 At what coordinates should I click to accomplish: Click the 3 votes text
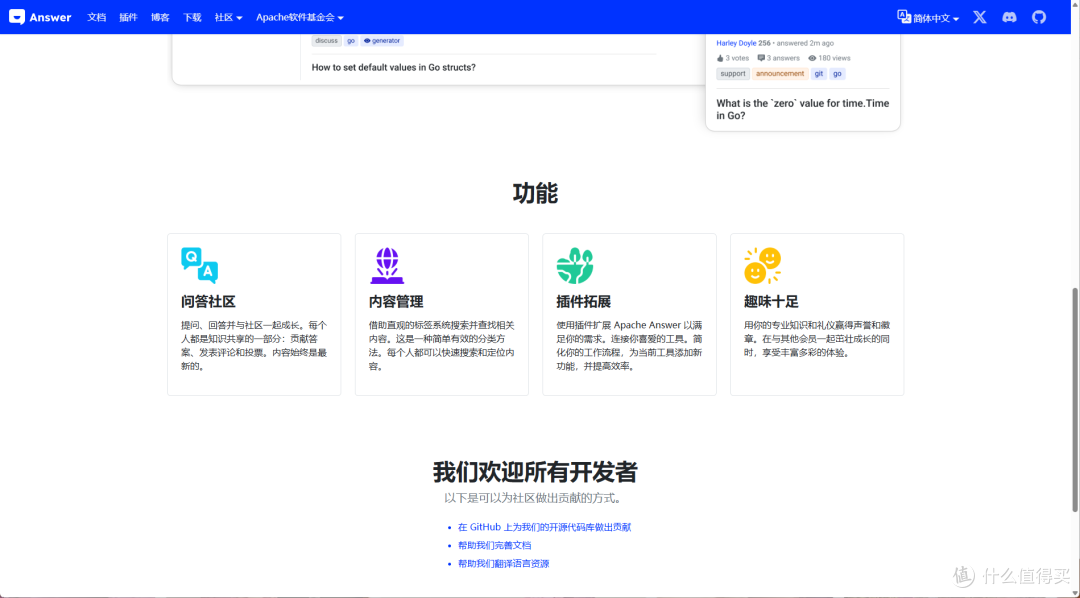pyautogui.click(x=737, y=59)
